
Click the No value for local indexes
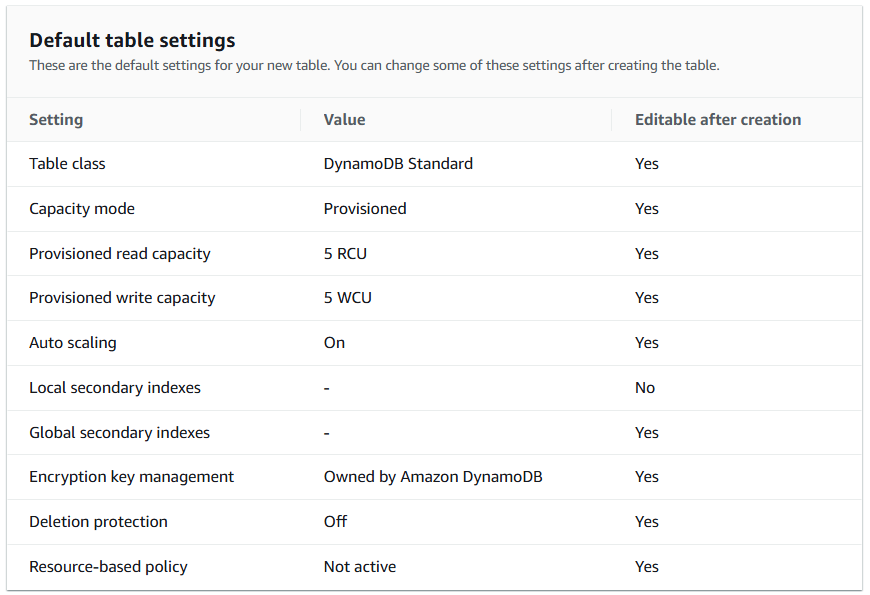click(x=645, y=388)
